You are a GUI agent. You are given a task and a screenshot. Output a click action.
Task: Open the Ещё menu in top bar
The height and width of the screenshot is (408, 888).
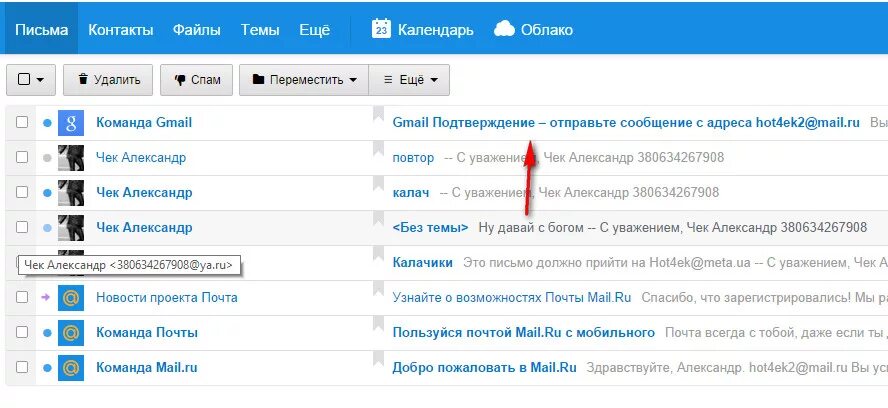(314, 30)
